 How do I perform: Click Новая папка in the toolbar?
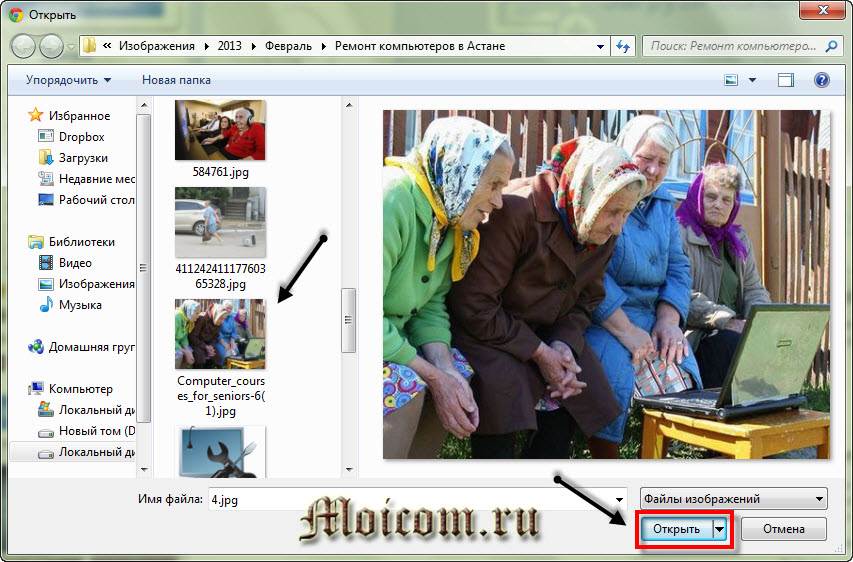(175, 80)
